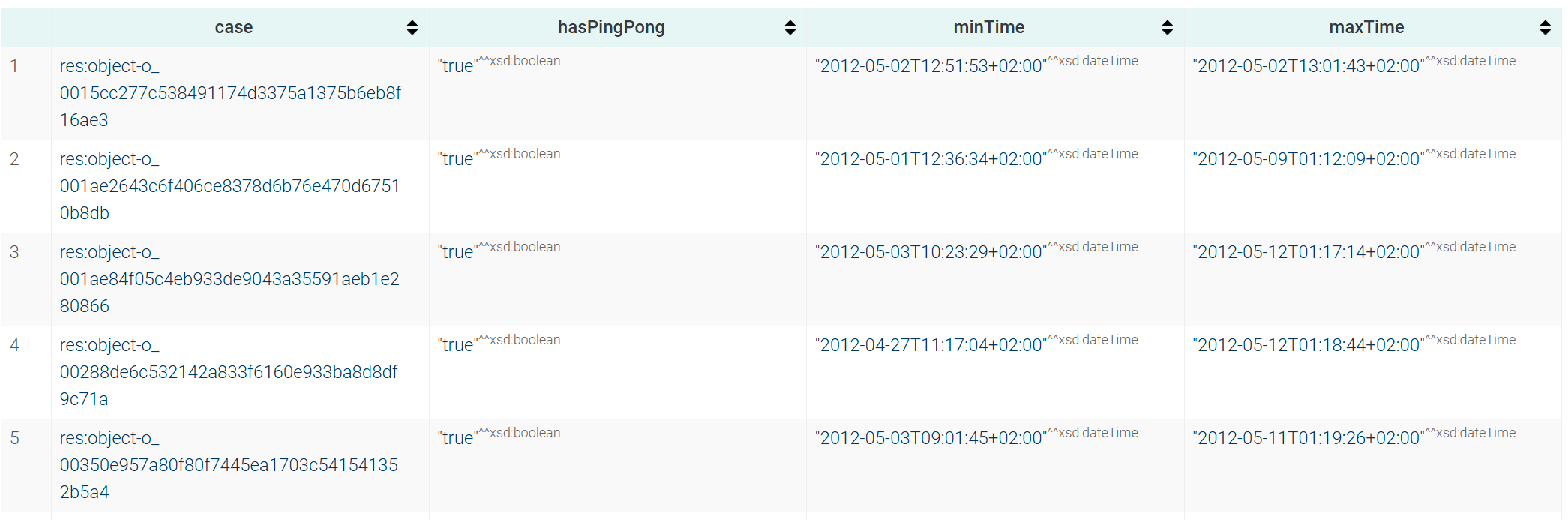Screen dimensions: 1568x520
Task: Click the "case" column header label
Action: point(234,28)
